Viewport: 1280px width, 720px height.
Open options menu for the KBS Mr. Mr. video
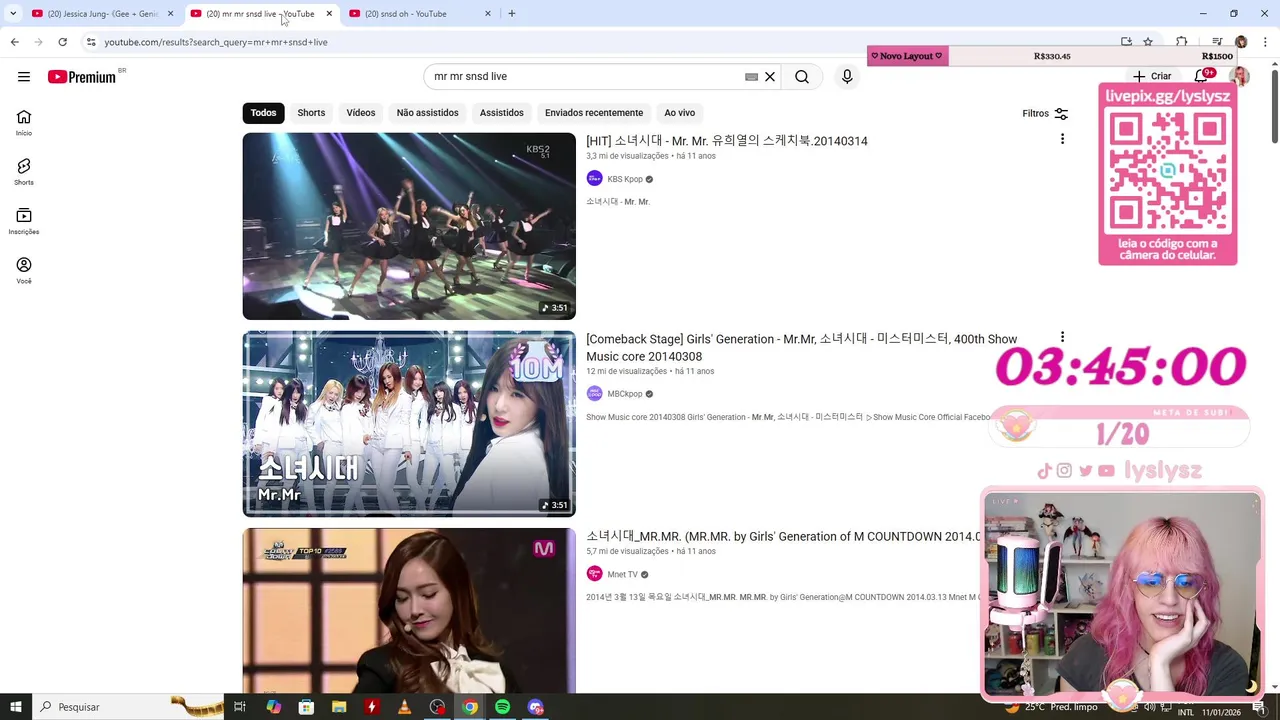point(1062,140)
